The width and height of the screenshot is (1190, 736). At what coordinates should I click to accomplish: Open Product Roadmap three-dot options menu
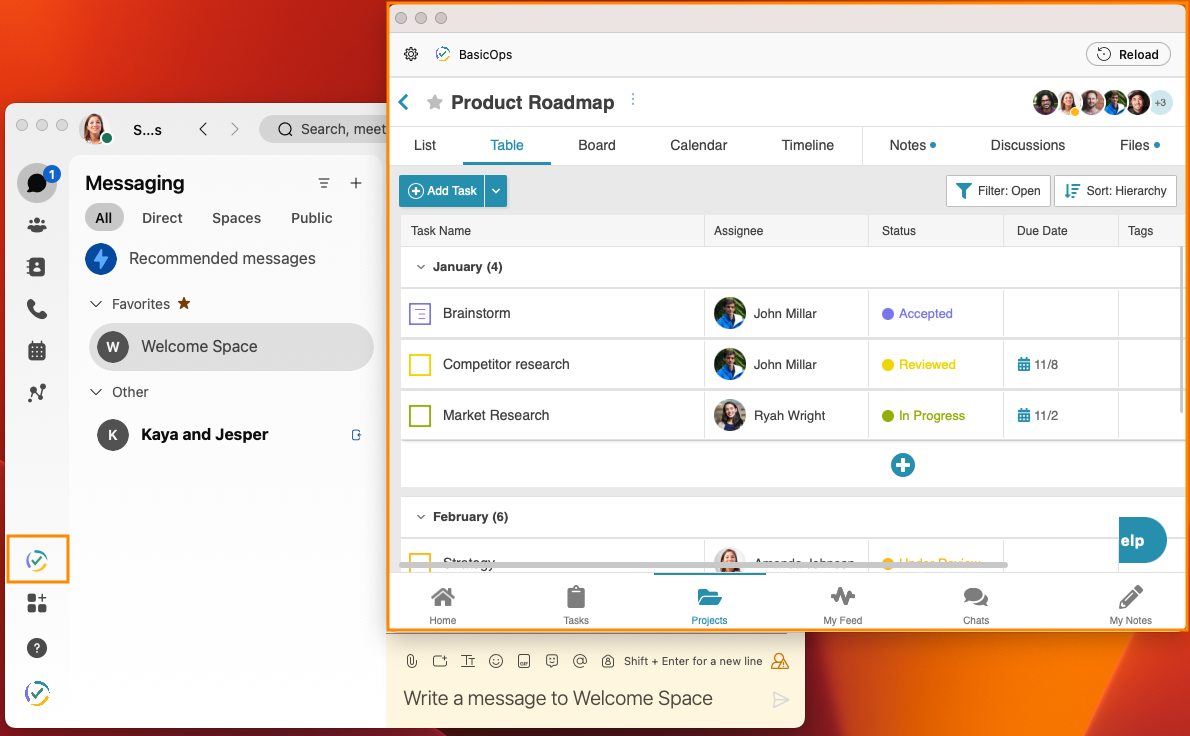pyautogui.click(x=633, y=99)
